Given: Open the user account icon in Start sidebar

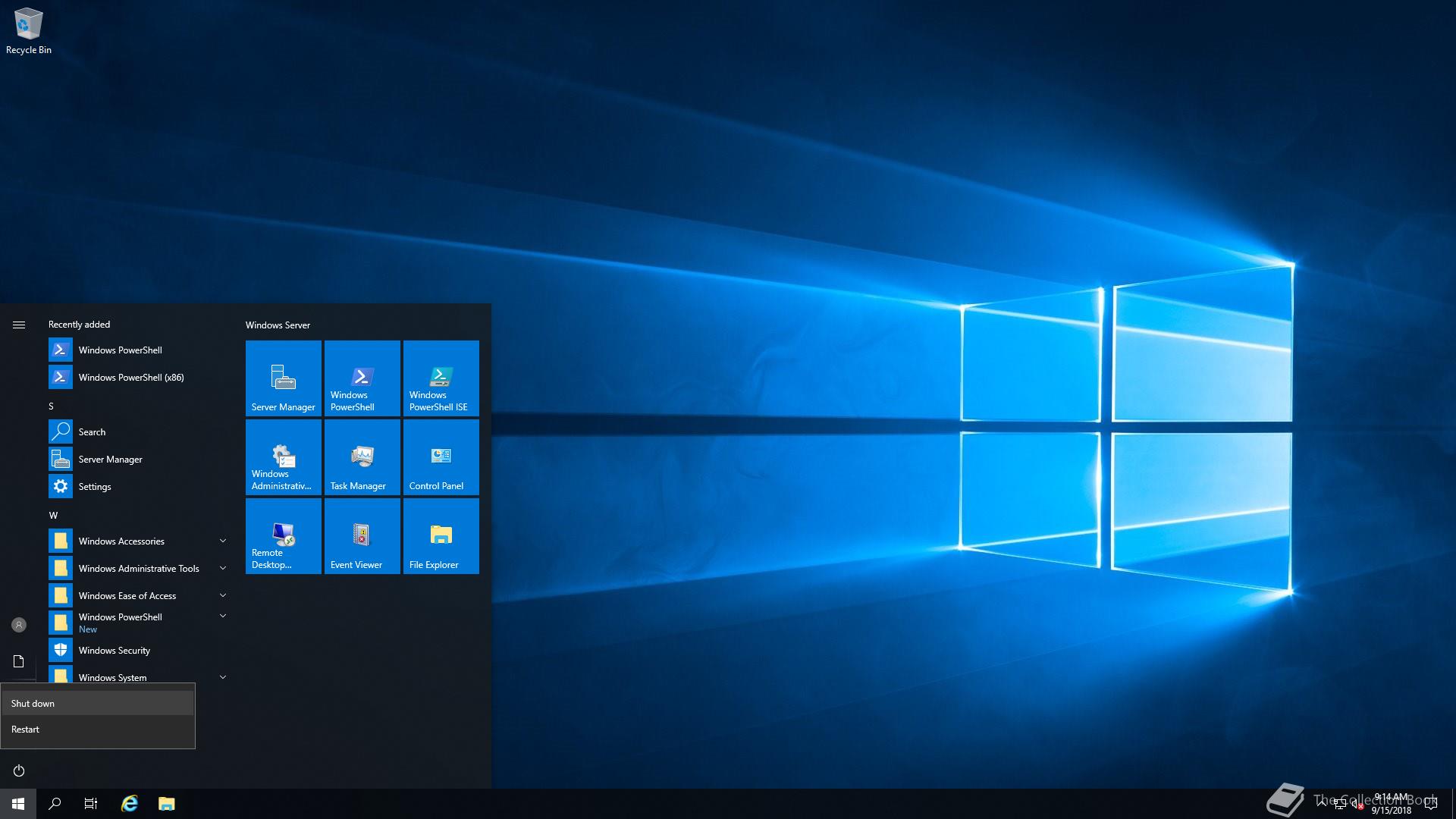Looking at the screenshot, I should 19,625.
